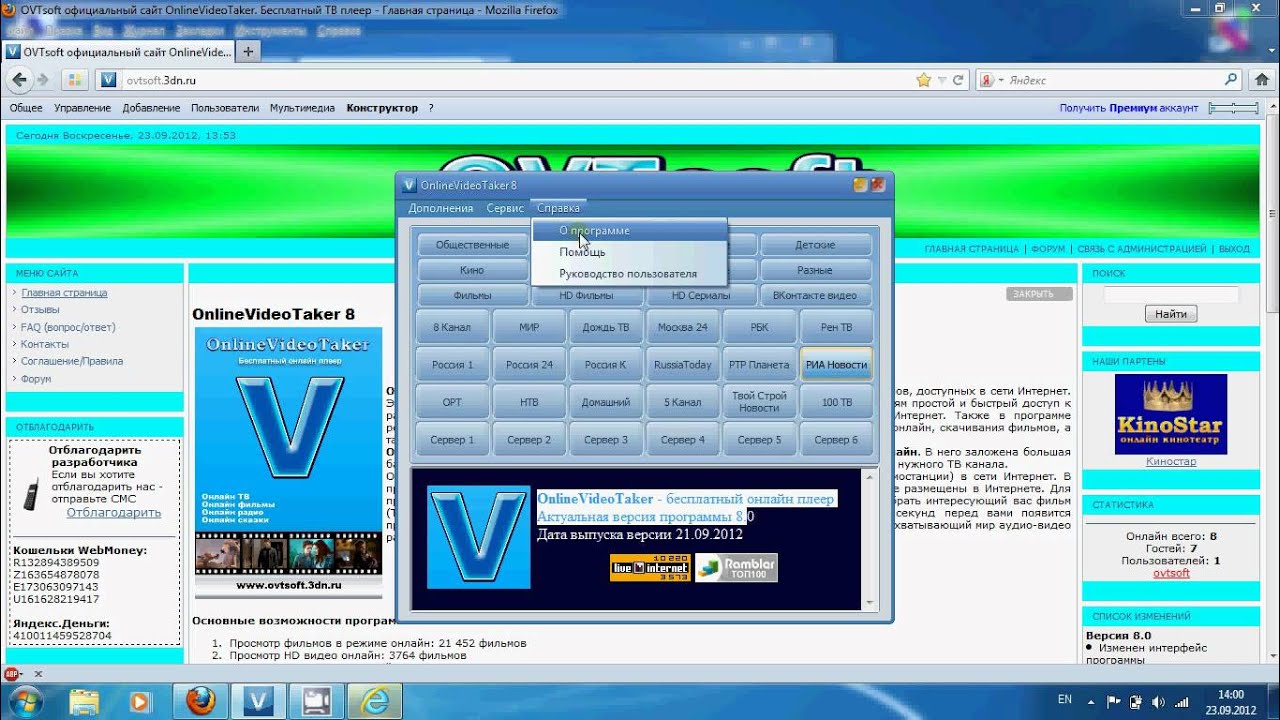Open Windows Explorer from the taskbar
Viewport: 1280px width, 720px height.
(x=84, y=700)
